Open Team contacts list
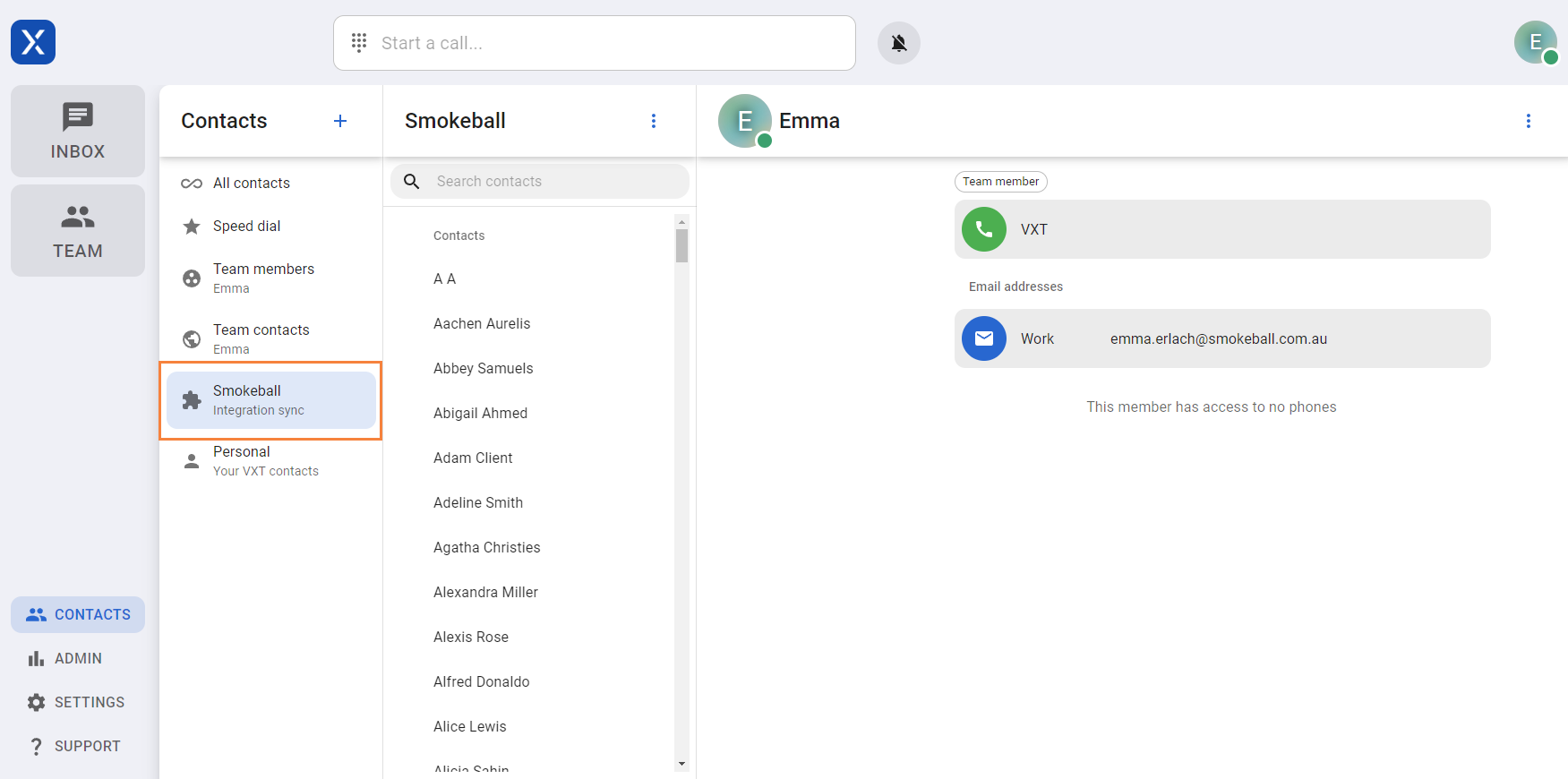This screenshot has height=779, width=1568. [270, 338]
